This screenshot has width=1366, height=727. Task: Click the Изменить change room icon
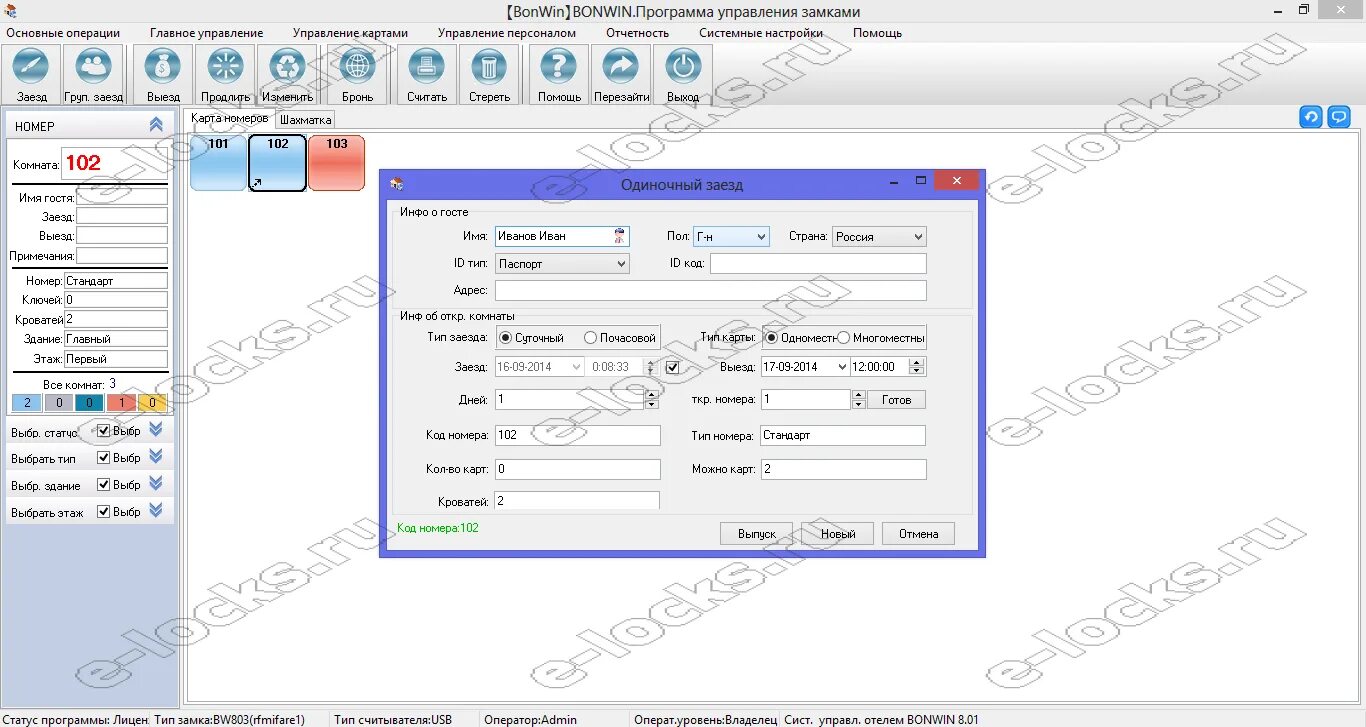tap(287, 75)
